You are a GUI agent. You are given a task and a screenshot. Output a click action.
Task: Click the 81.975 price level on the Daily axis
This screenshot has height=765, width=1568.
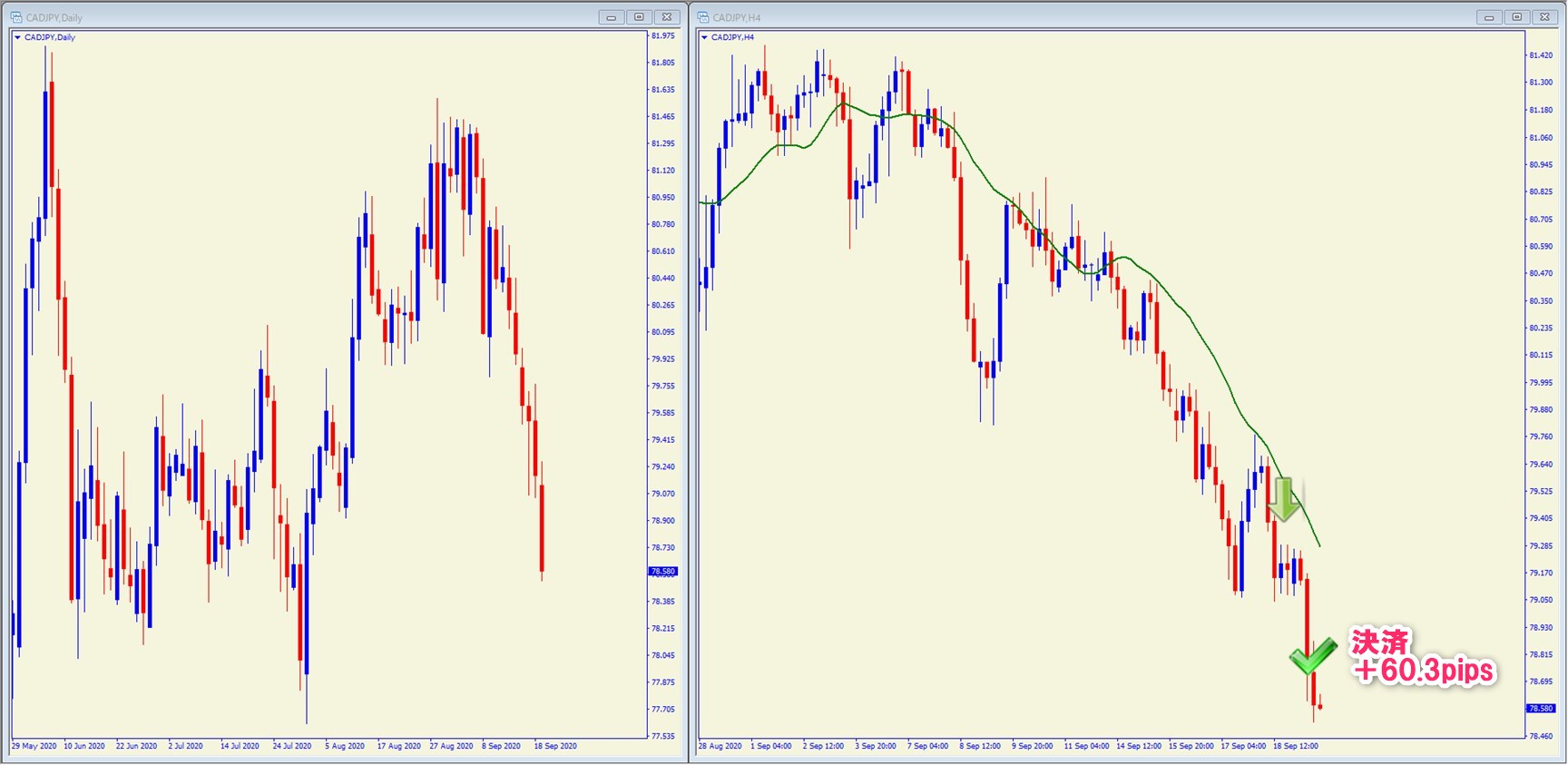point(663,35)
